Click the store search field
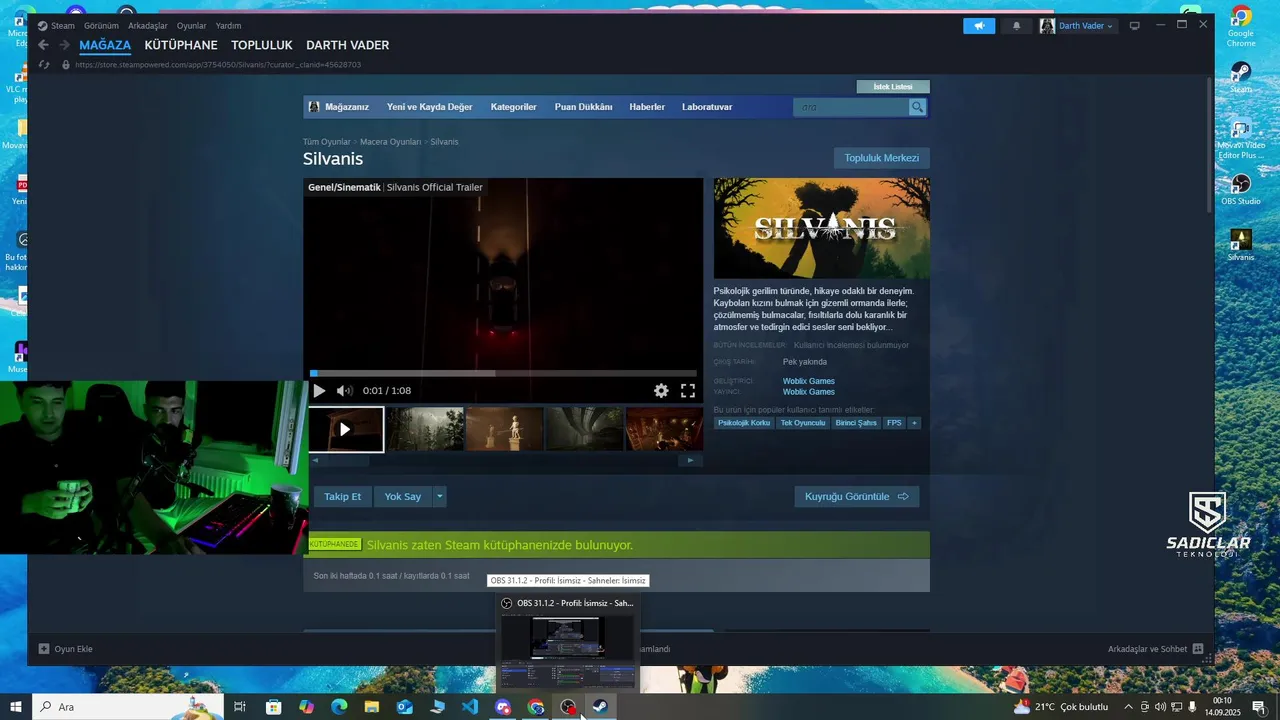This screenshot has width=1280, height=720. coord(850,107)
